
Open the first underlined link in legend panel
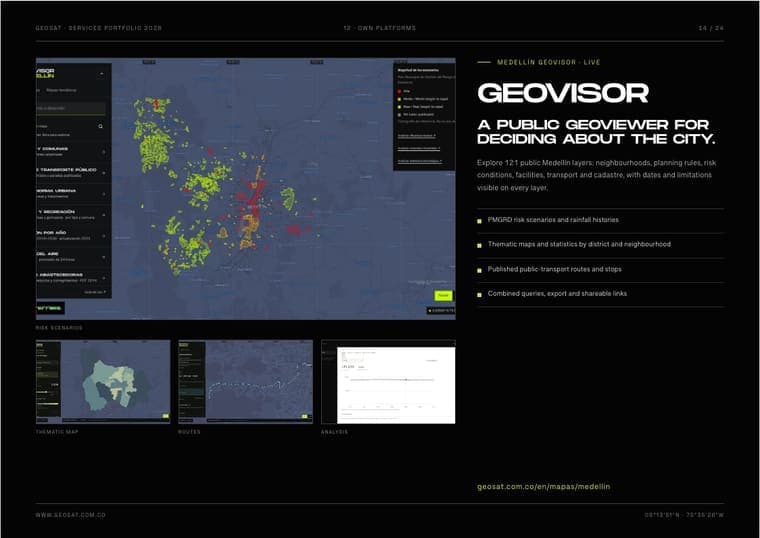(x=417, y=136)
